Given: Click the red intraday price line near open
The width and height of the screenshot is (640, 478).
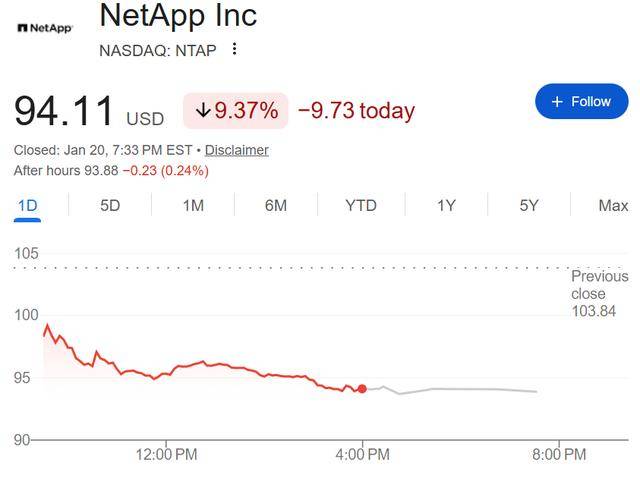Looking at the screenshot, I should (58, 339).
